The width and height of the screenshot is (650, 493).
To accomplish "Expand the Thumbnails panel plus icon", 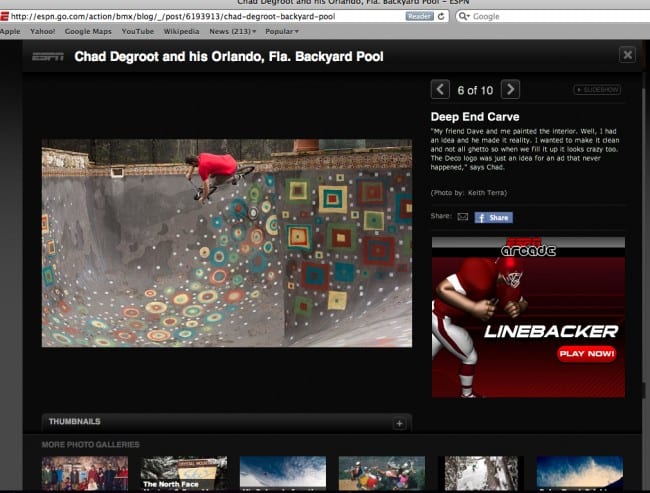I will (399, 423).
